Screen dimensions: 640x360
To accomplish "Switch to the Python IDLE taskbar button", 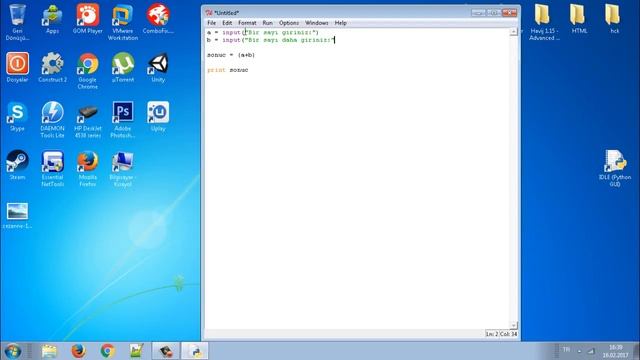I will (195, 351).
